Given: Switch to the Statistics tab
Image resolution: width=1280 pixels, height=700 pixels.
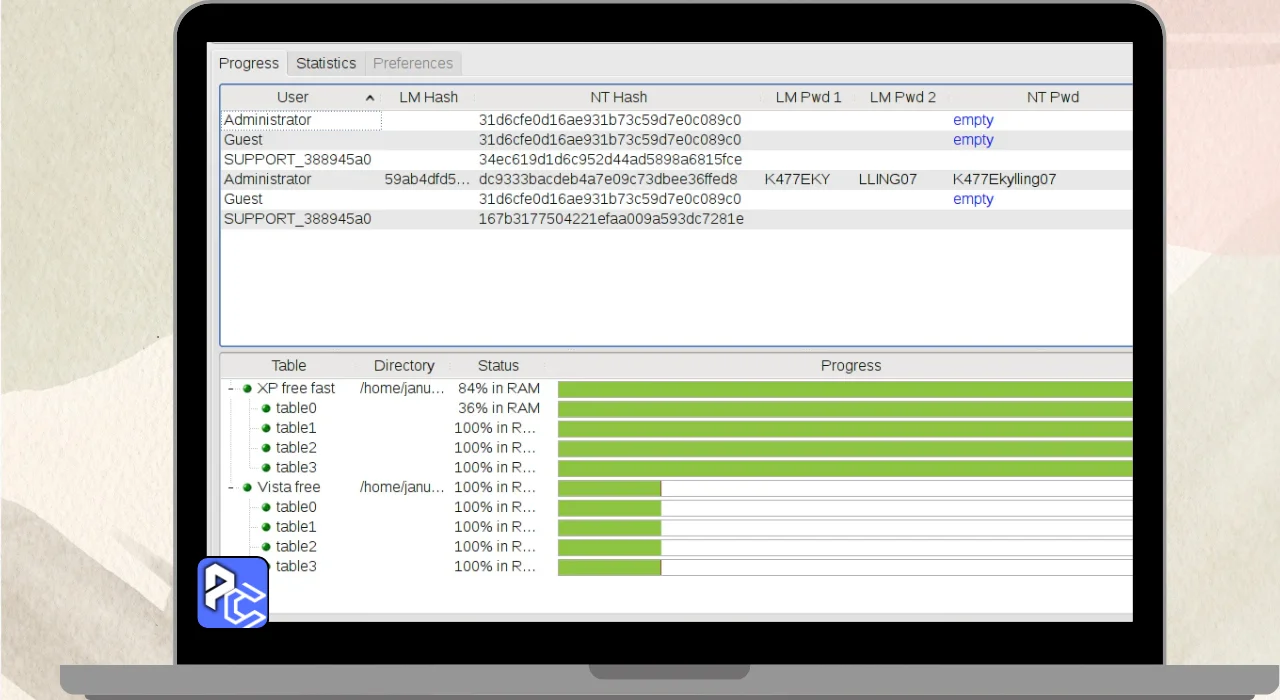Looking at the screenshot, I should click(326, 63).
